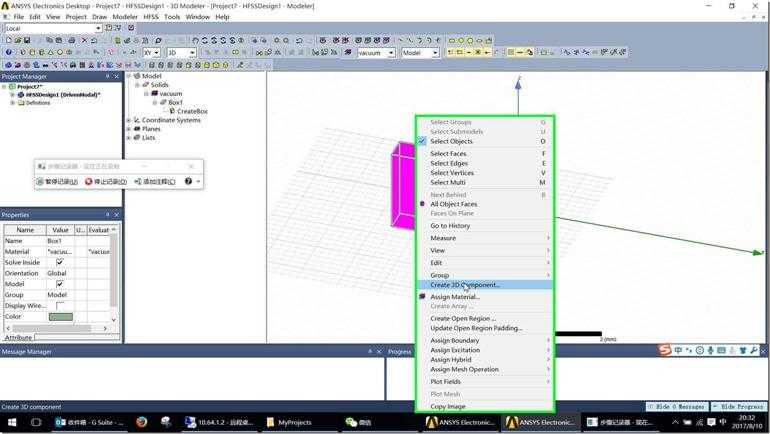Viewport: 770px width, 434px height.
Task: Click the Save project disk icon
Action: [27, 40]
